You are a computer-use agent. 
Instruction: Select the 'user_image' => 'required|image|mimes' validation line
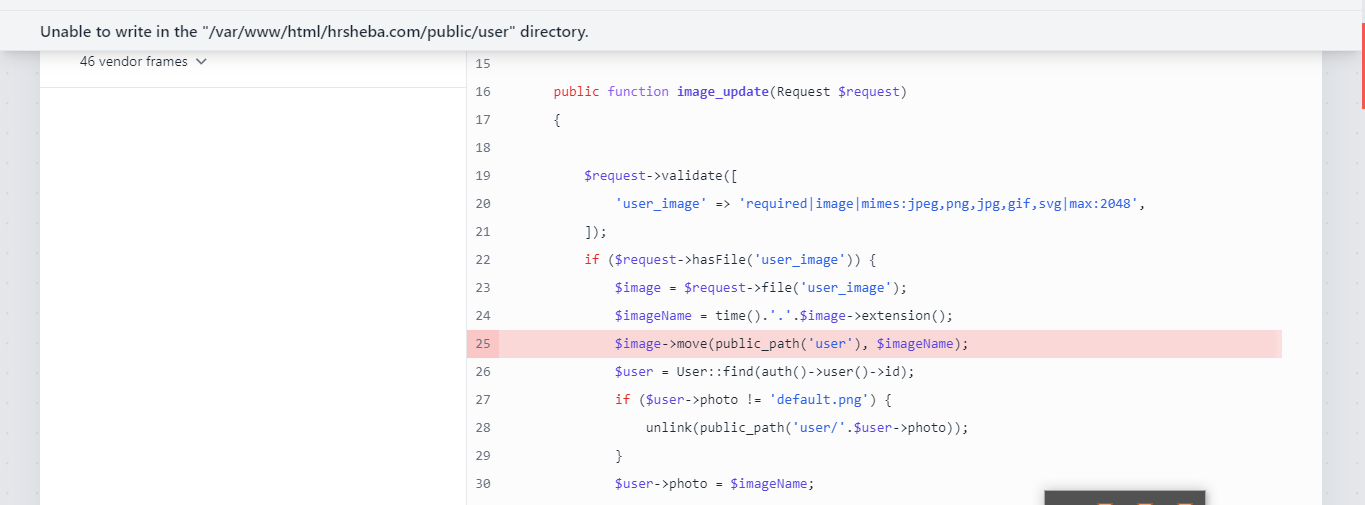click(879, 203)
